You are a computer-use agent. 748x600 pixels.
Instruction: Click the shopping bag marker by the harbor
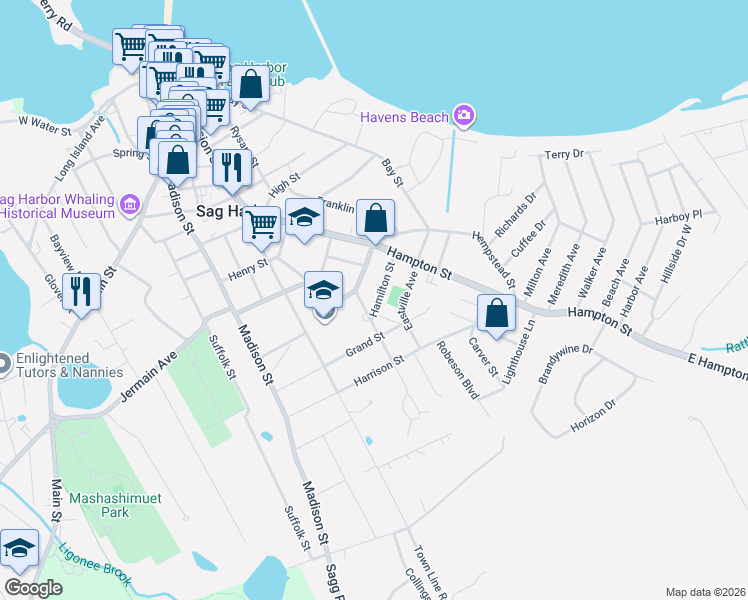[x=250, y=84]
